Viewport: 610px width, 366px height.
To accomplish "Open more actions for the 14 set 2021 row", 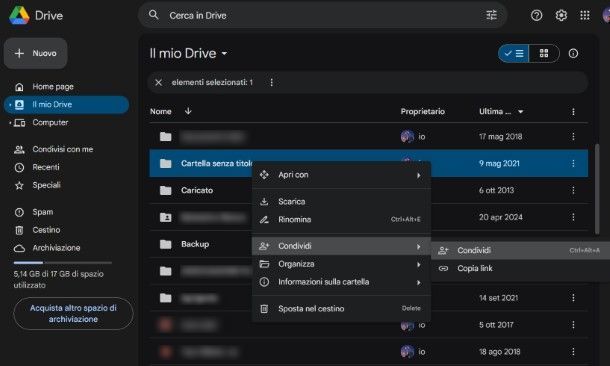I will click(573, 298).
